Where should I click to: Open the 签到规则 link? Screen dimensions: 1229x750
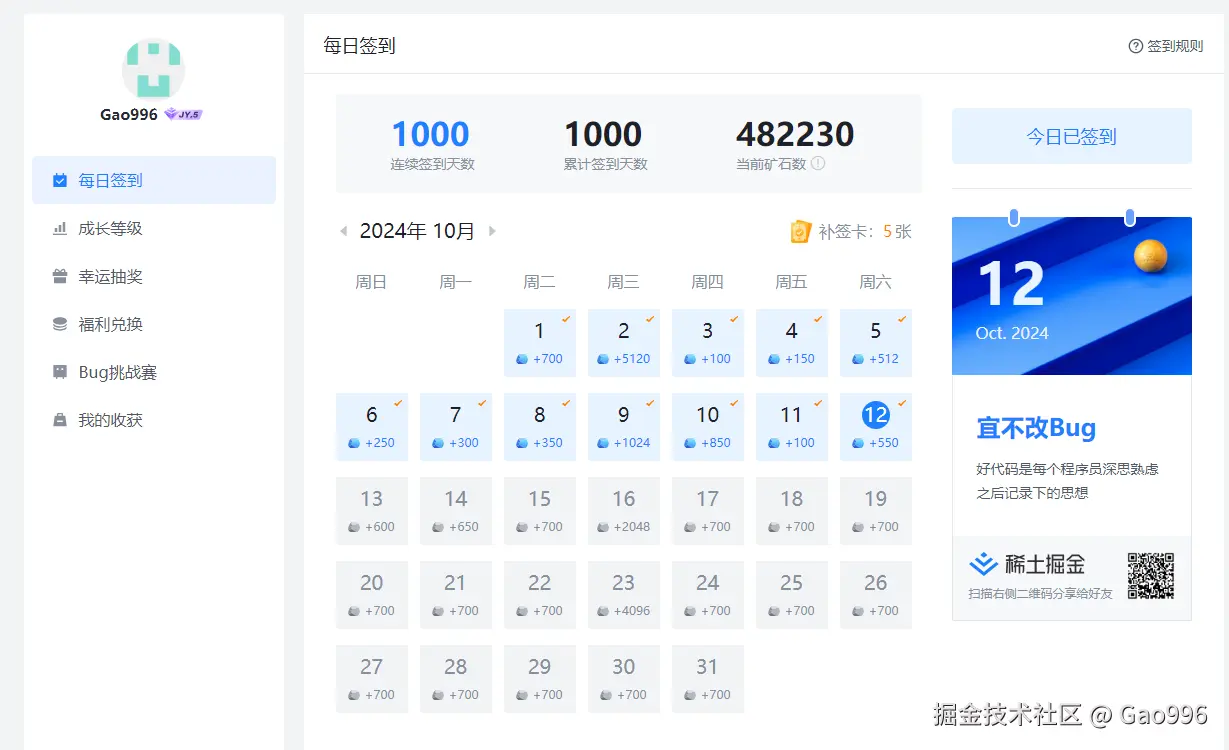(x=1165, y=46)
